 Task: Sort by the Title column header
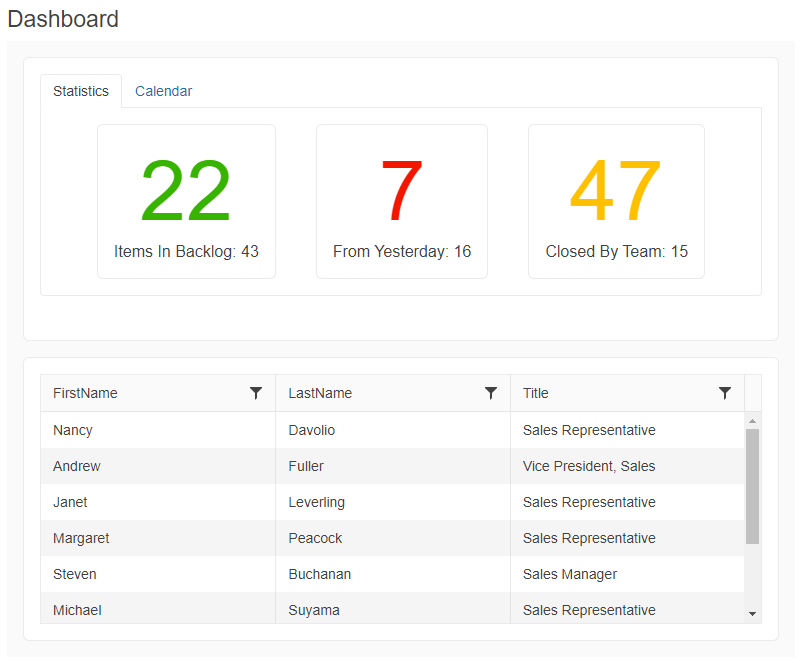pyautogui.click(x=535, y=393)
